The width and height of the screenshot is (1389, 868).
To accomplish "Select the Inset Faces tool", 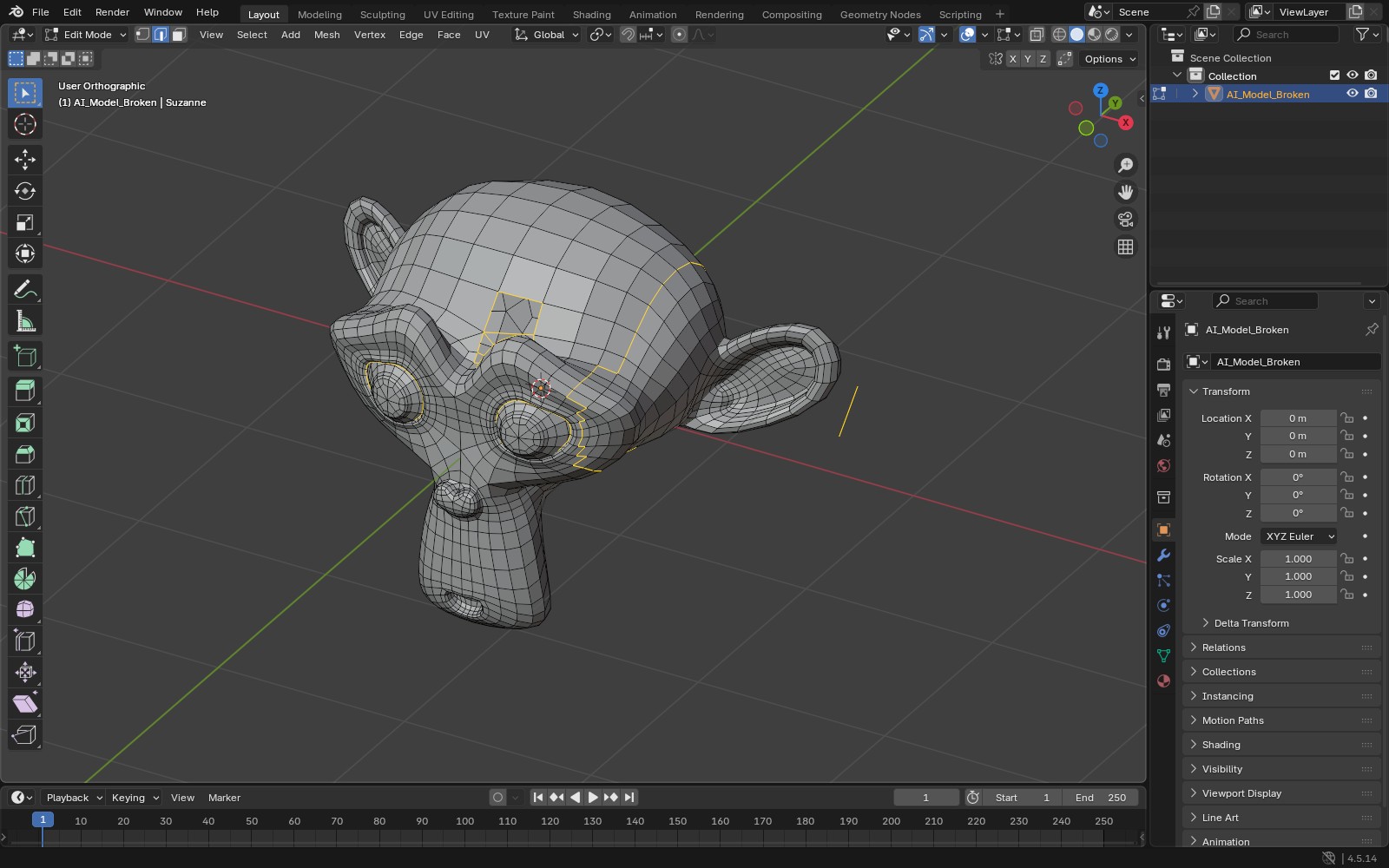I will pos(25,423).
